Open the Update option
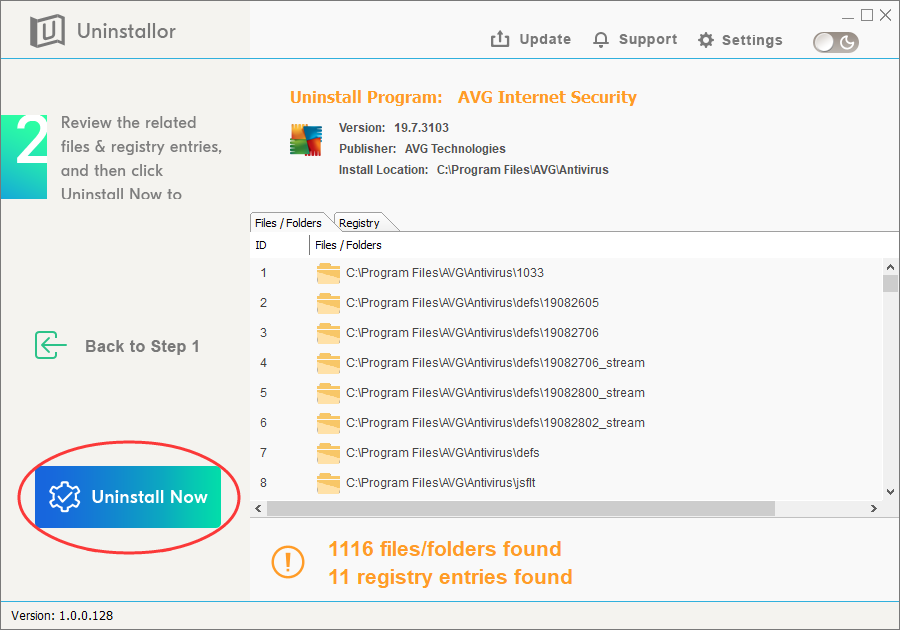The height and width of the screenshot is (630, 900). click(531, 39)
